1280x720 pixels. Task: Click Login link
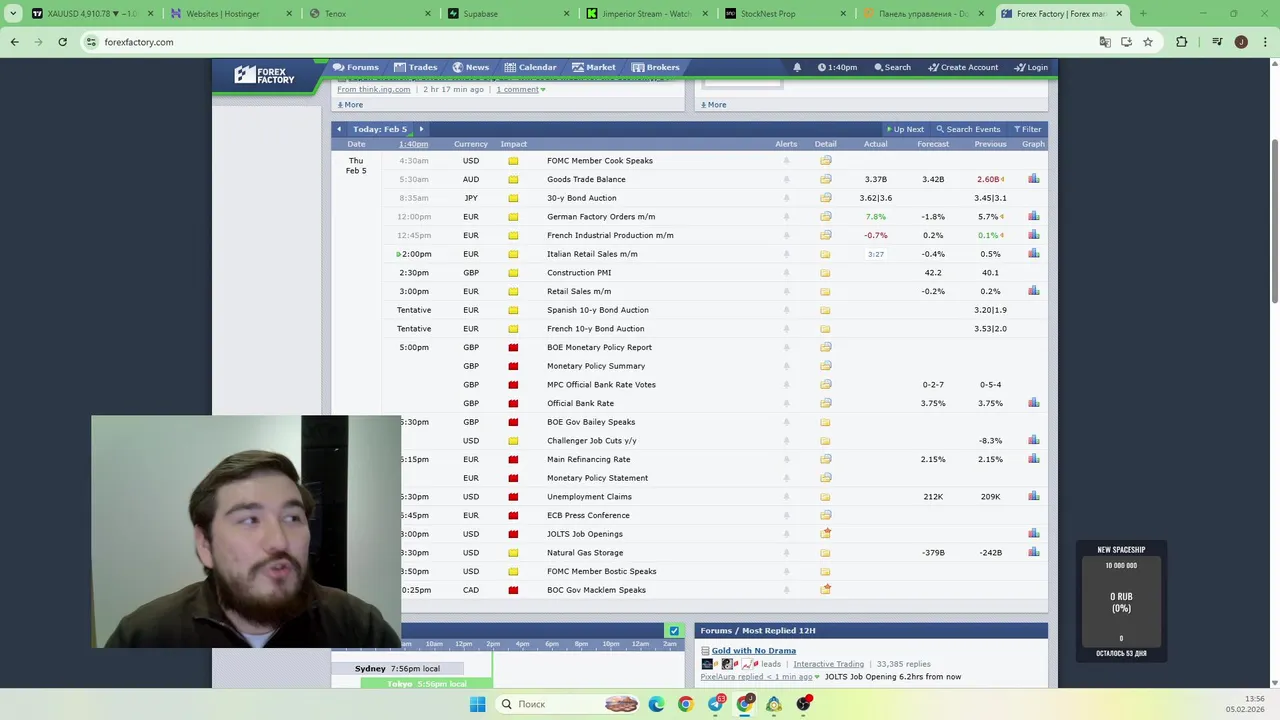pos(1031,67)
